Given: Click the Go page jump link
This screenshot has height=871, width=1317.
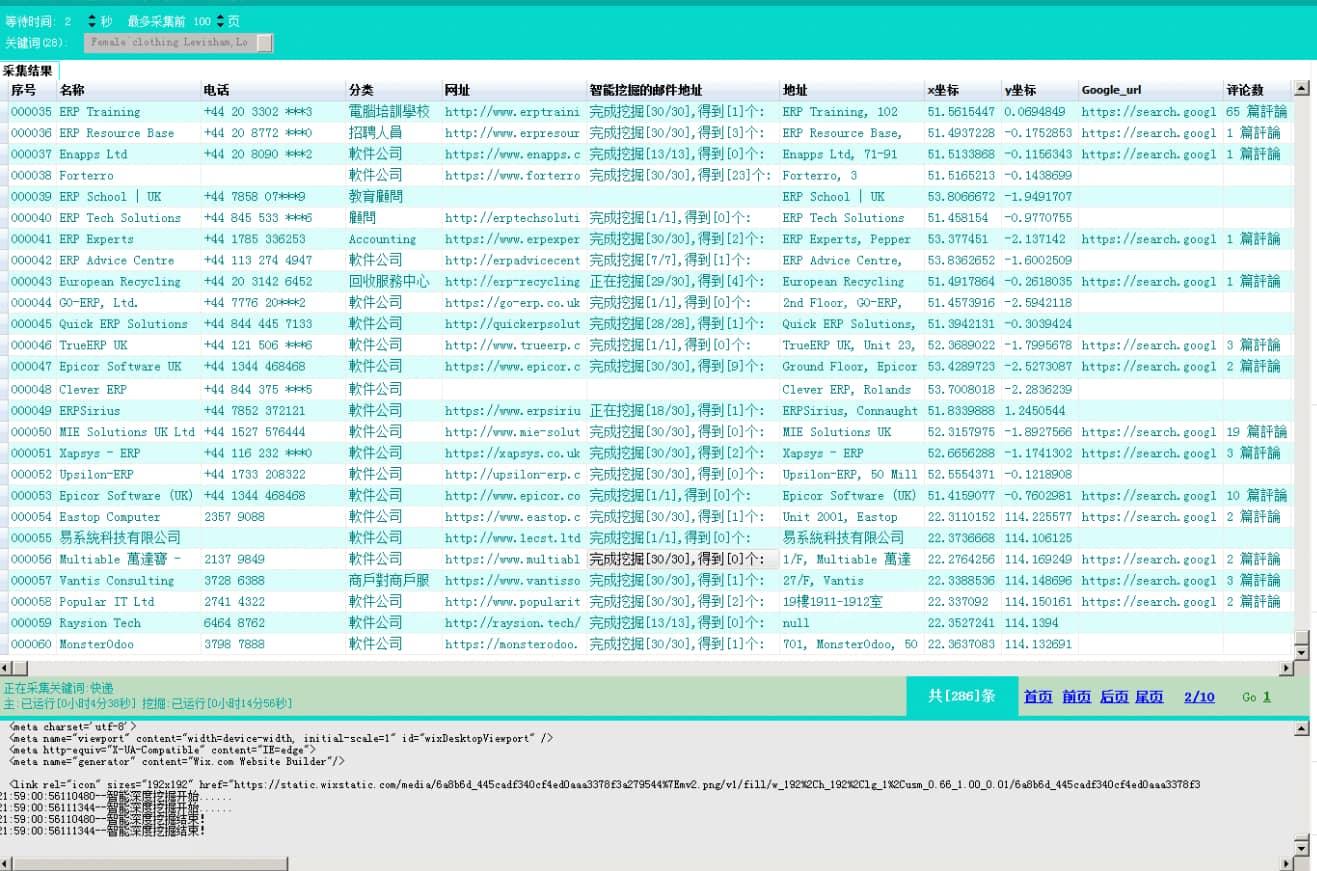Looking at the screenshot, I should point(1249,697).
